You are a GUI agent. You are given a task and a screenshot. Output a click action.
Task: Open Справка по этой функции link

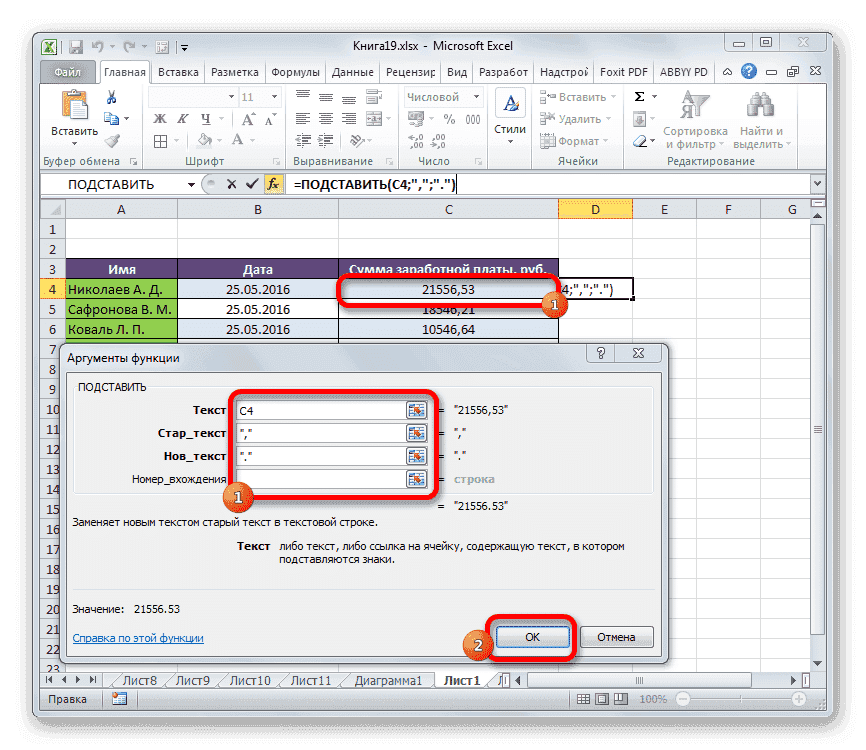point(139,638)
